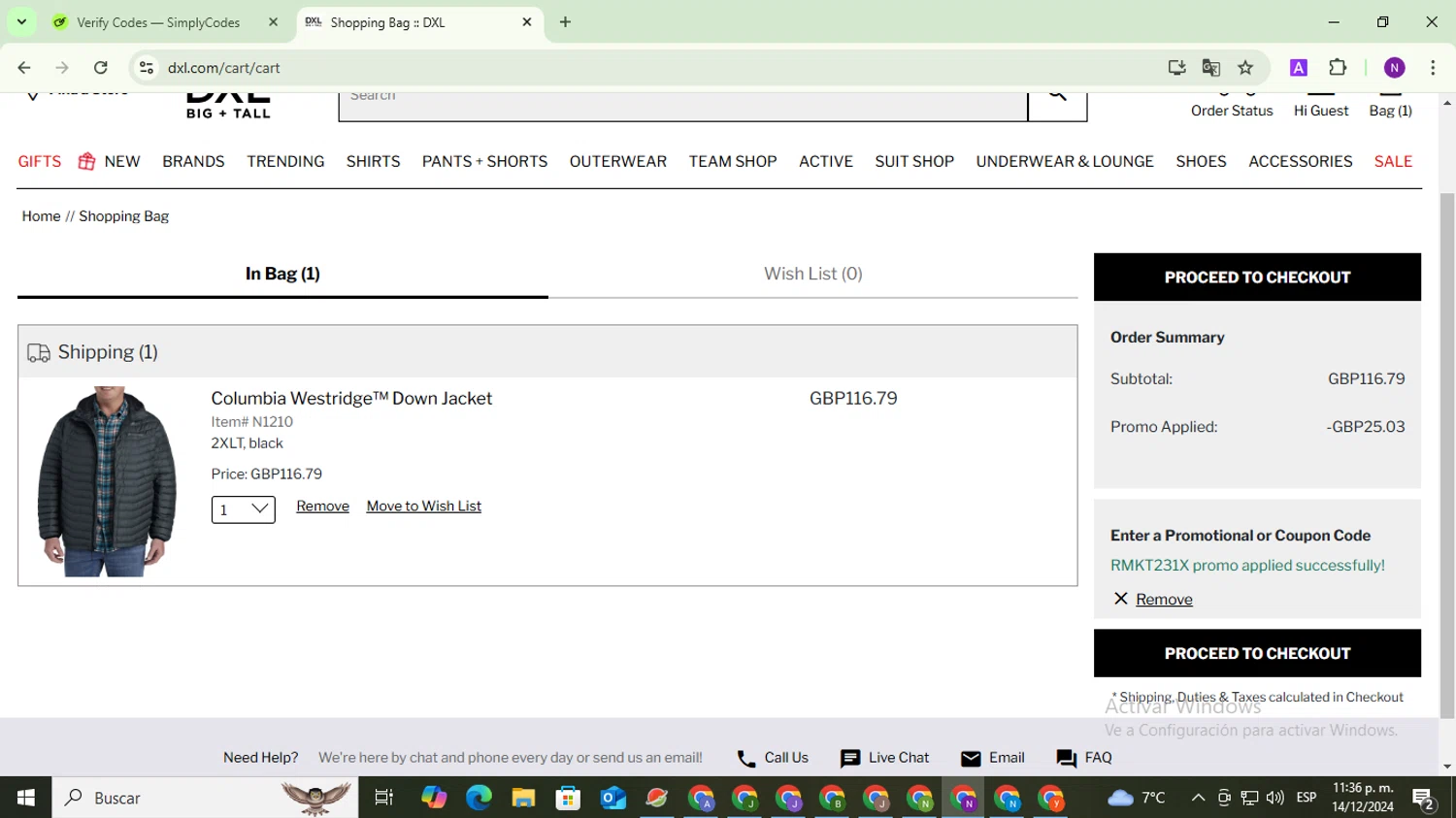1456x818 pixels.
Task: Open the SHOES menu
Action: (1201, 161)
